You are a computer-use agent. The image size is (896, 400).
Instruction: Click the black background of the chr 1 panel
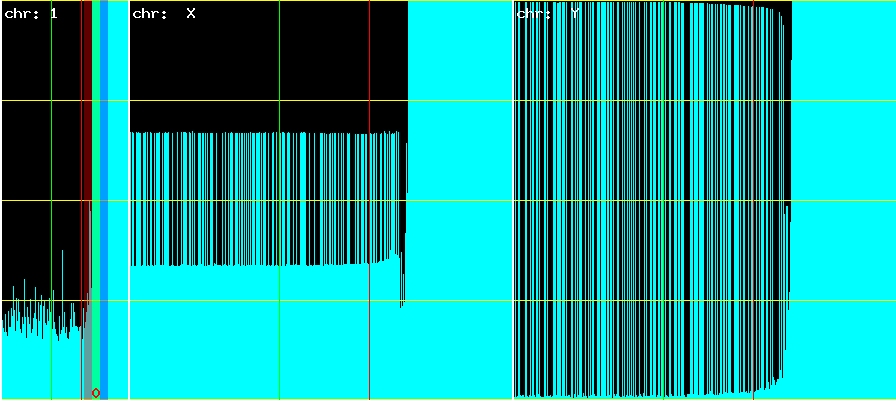pos(40,150)
